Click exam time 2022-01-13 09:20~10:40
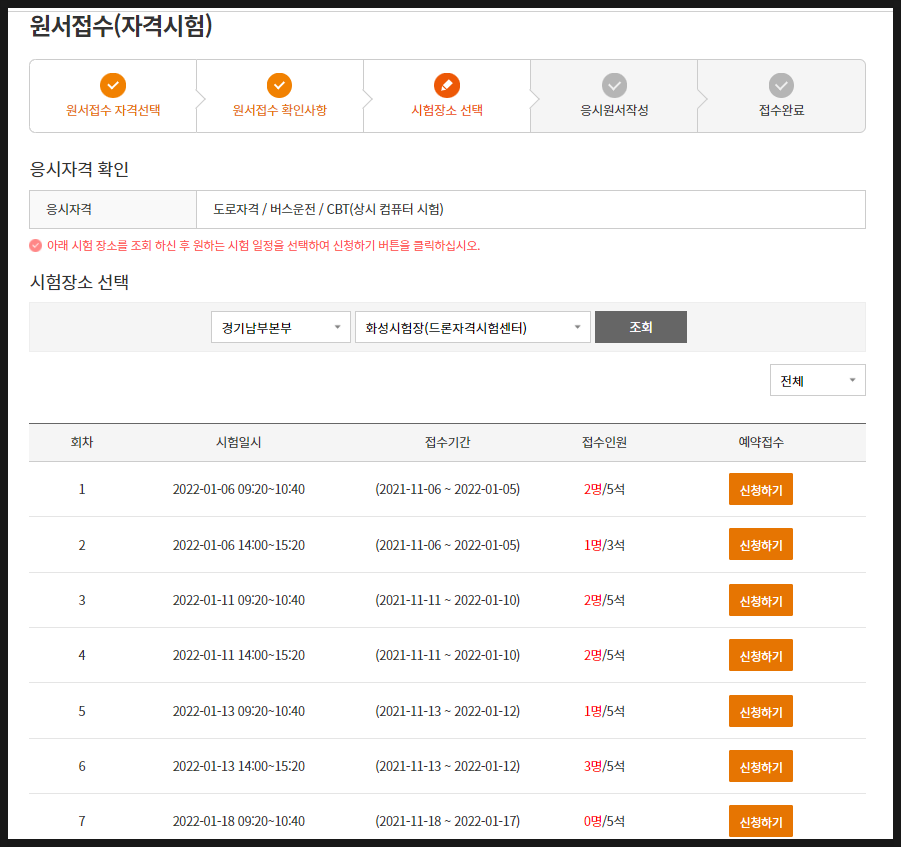The height and width of the screenshot is (847, 901). [238, 711]
